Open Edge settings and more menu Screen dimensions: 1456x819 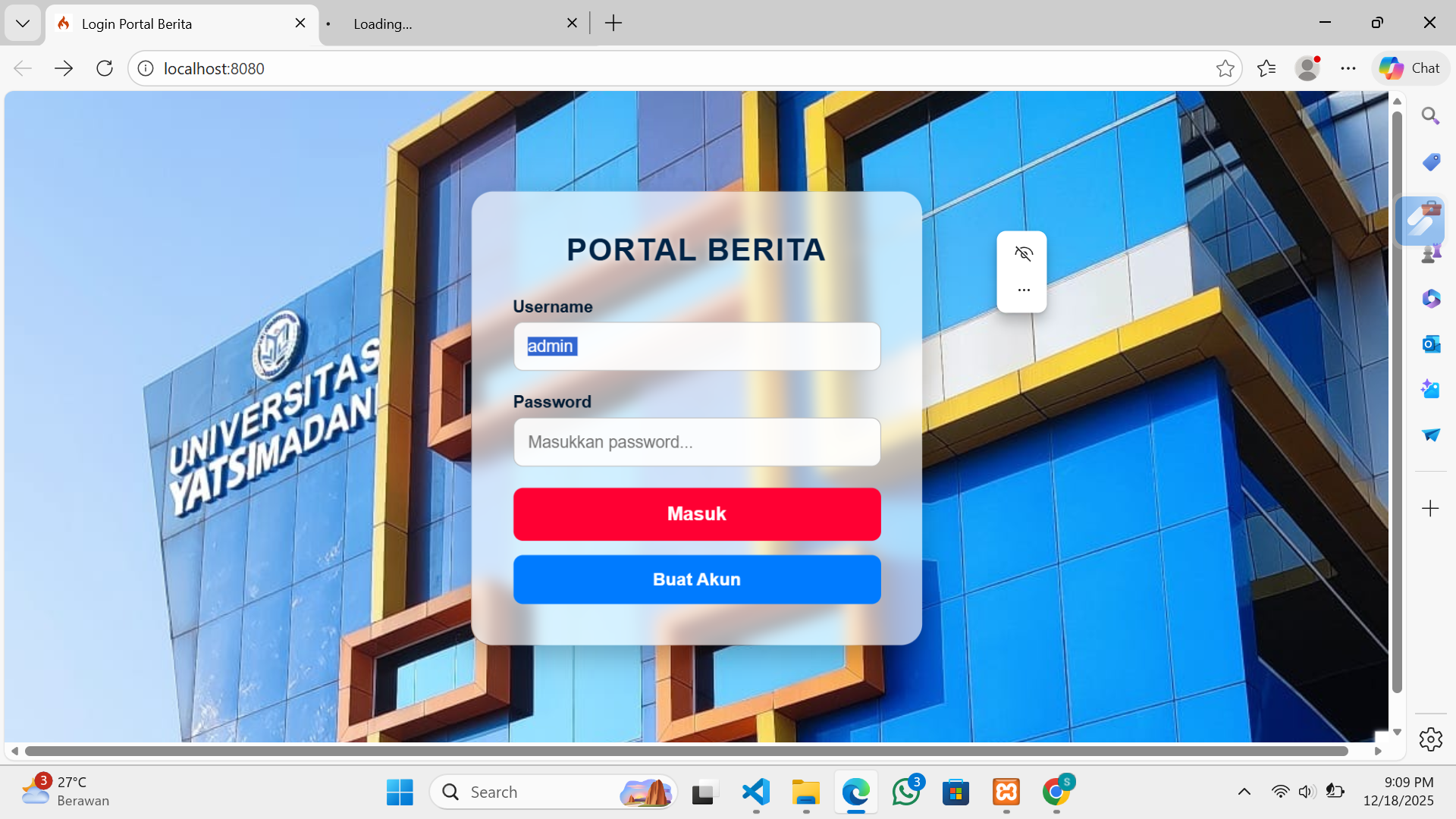[x=1348, y=68]
